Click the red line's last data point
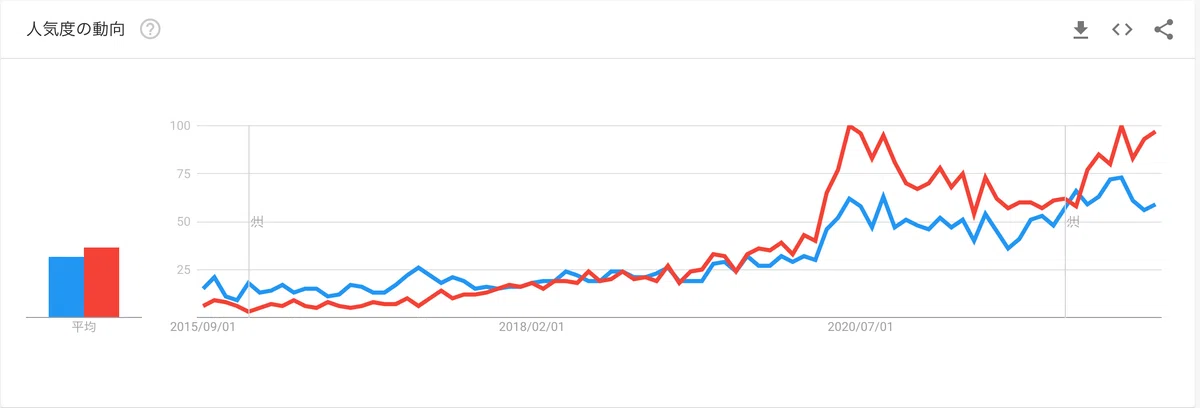 tap(1155, 132)
